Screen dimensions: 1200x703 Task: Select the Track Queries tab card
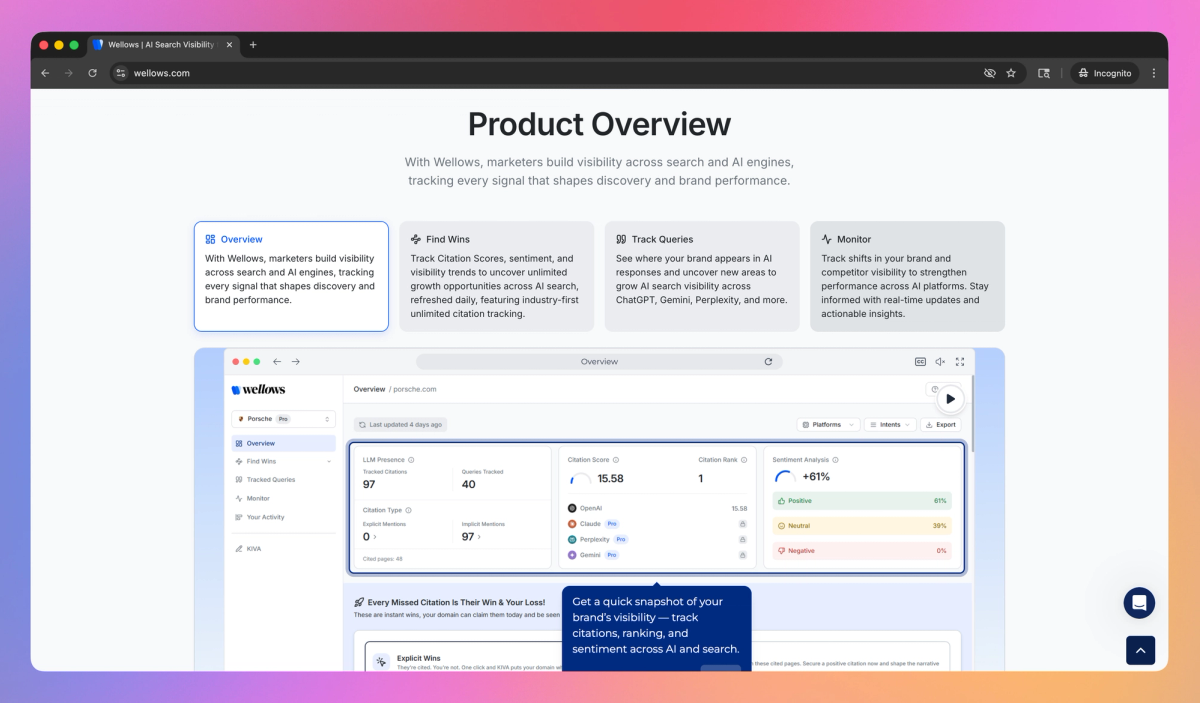pyautogui.click(x=702, y=276)
